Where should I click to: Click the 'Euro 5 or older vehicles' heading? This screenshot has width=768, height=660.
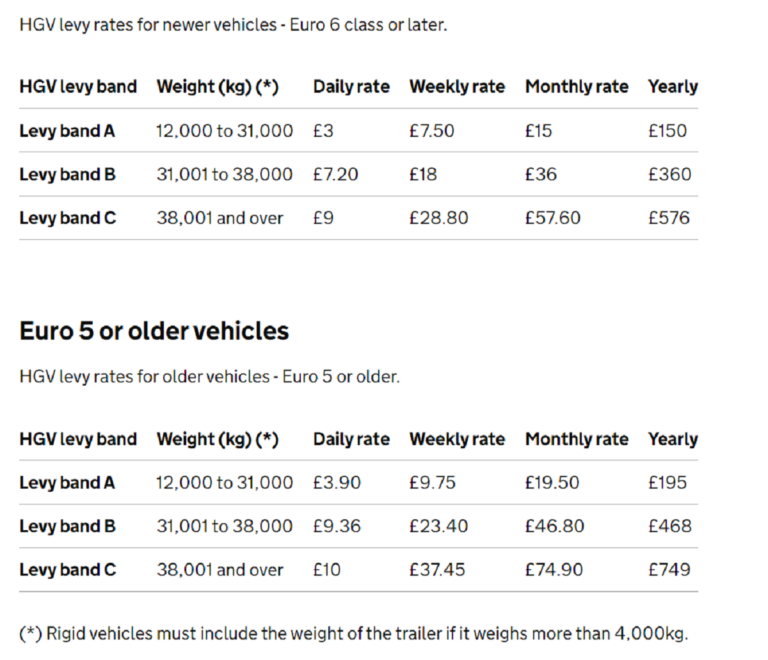(154, 331)
